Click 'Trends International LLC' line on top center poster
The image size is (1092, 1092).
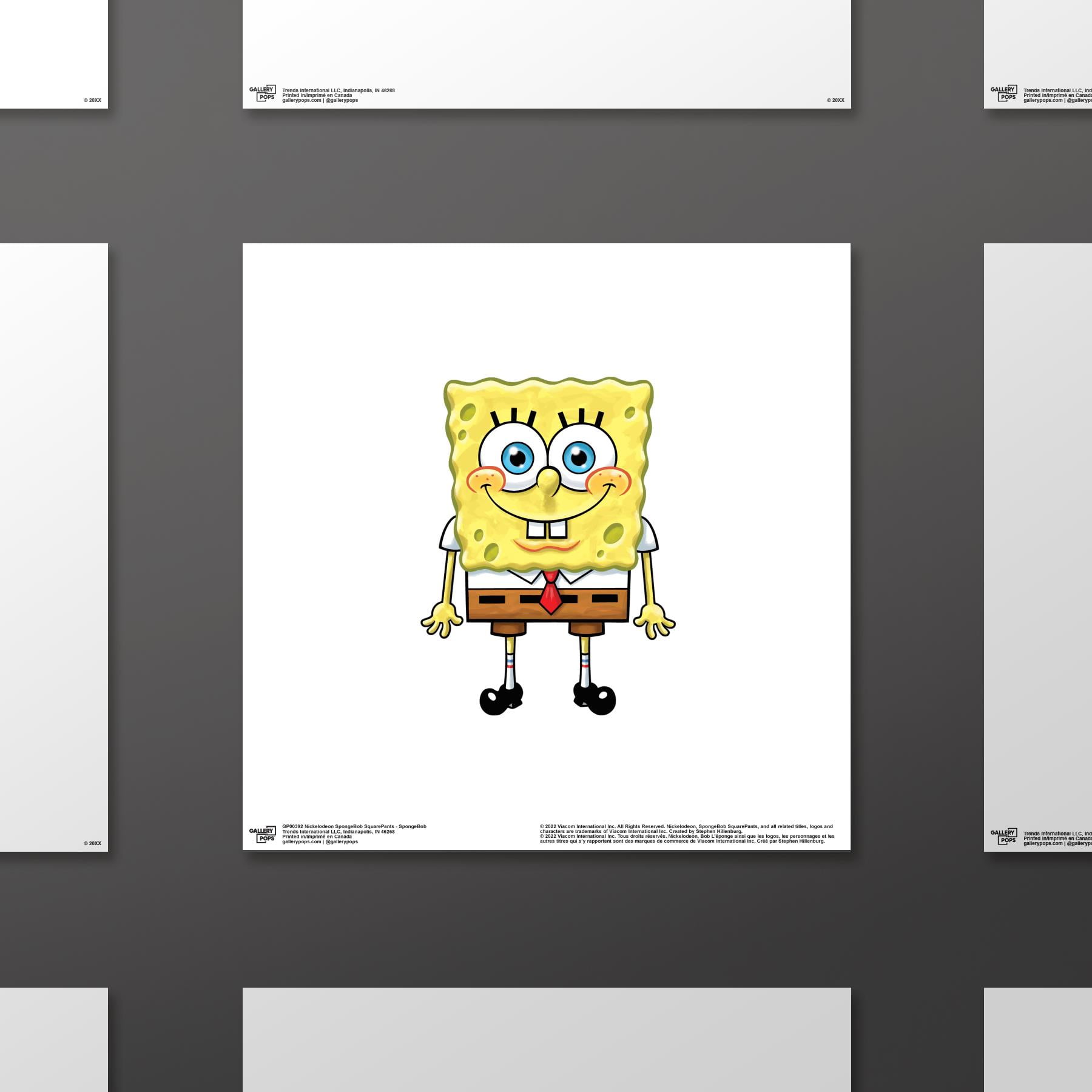[339, 90]
